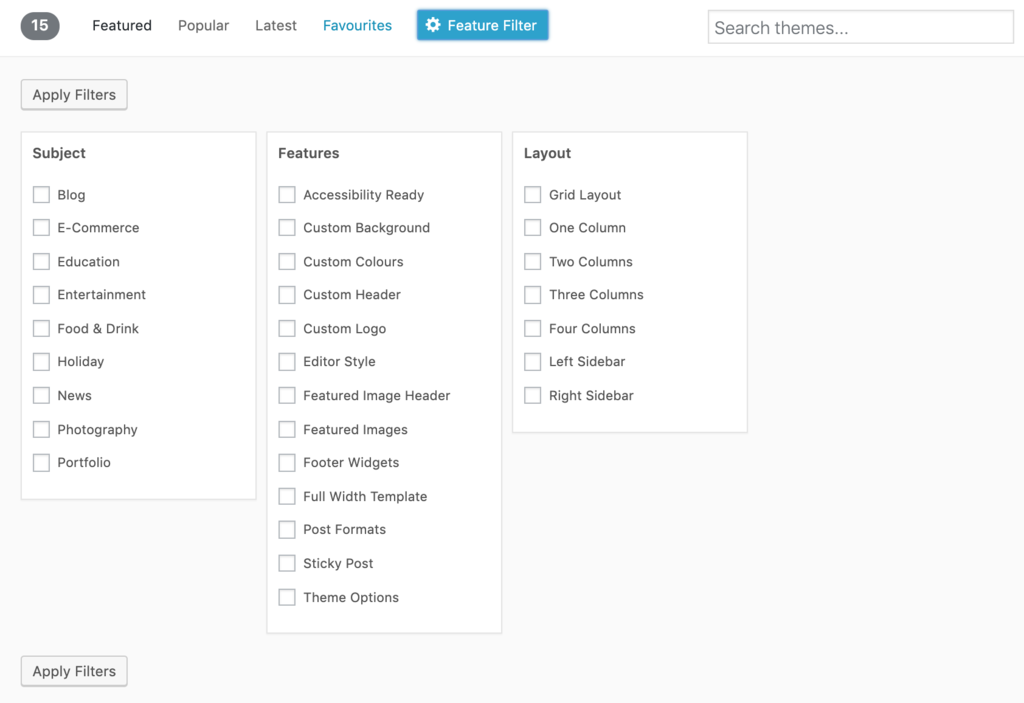The width and height of the screenshot is (1024, 703).
Task: Enable the Sticky Post feature filter
Action: coord(287,563)
